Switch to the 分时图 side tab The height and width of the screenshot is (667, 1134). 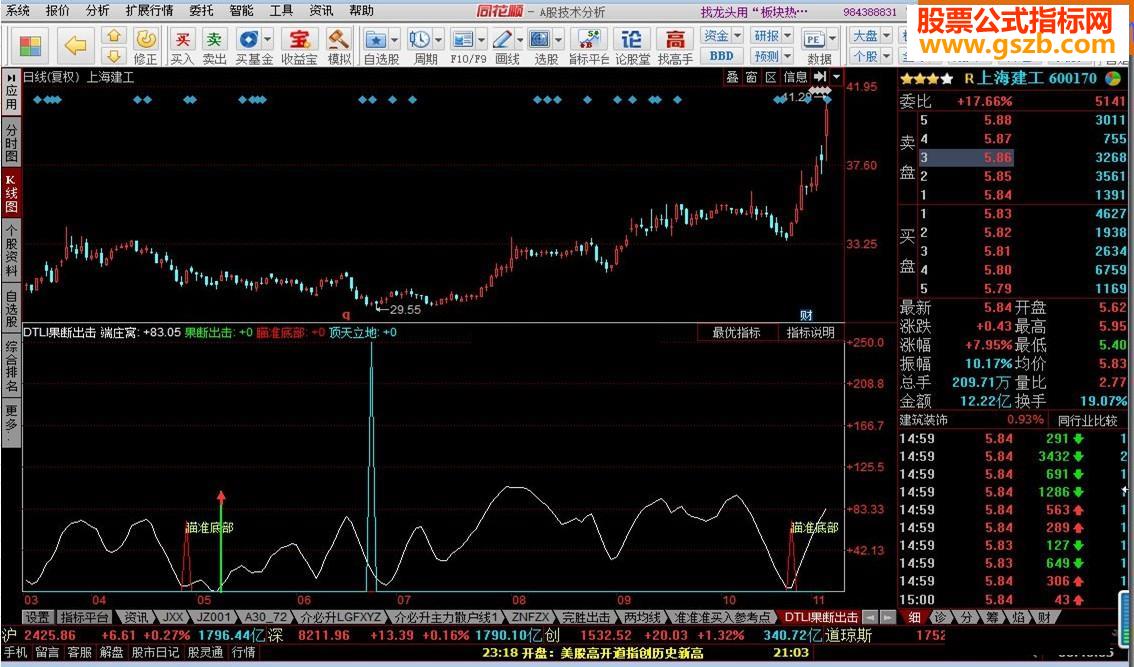(11, 143)
